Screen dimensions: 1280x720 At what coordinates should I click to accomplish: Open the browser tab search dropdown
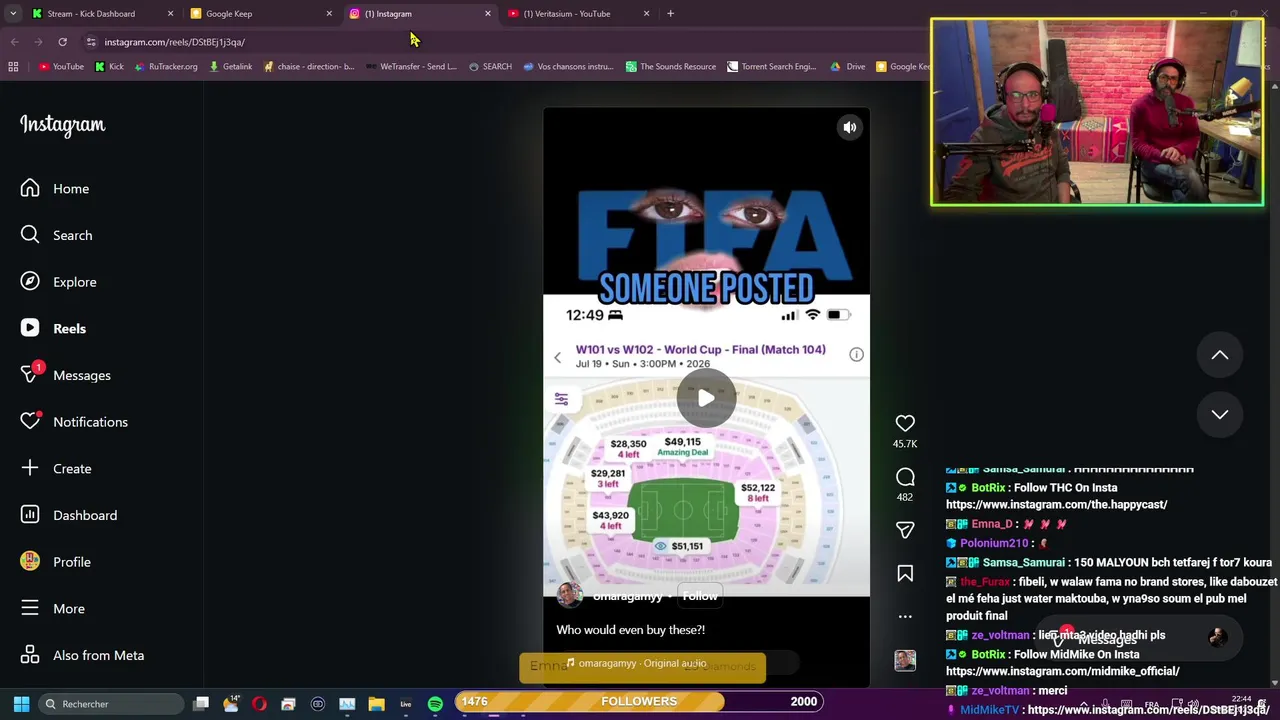click(x=13, y=14)
